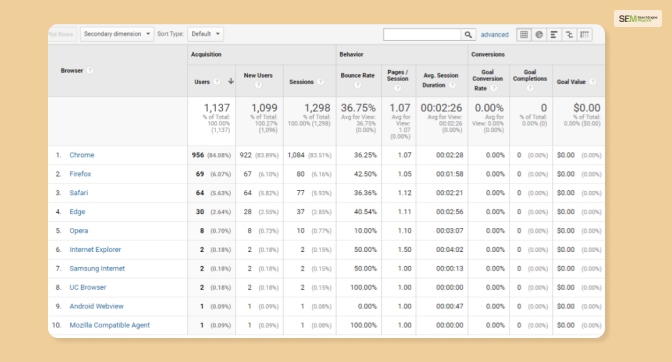Sort by the Goal Completions header

(530, 75)
